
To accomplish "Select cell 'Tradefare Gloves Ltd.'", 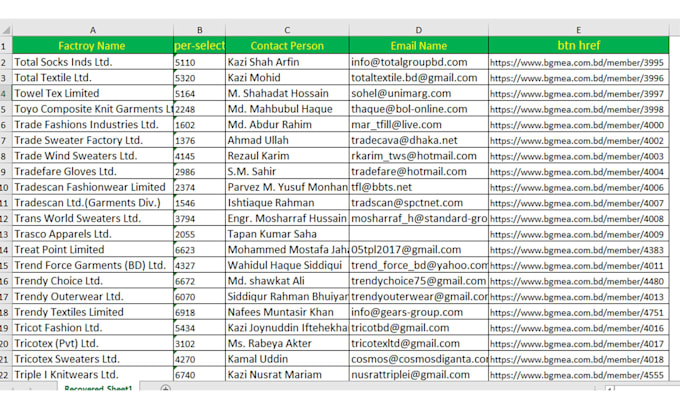I will click(92, 171).
